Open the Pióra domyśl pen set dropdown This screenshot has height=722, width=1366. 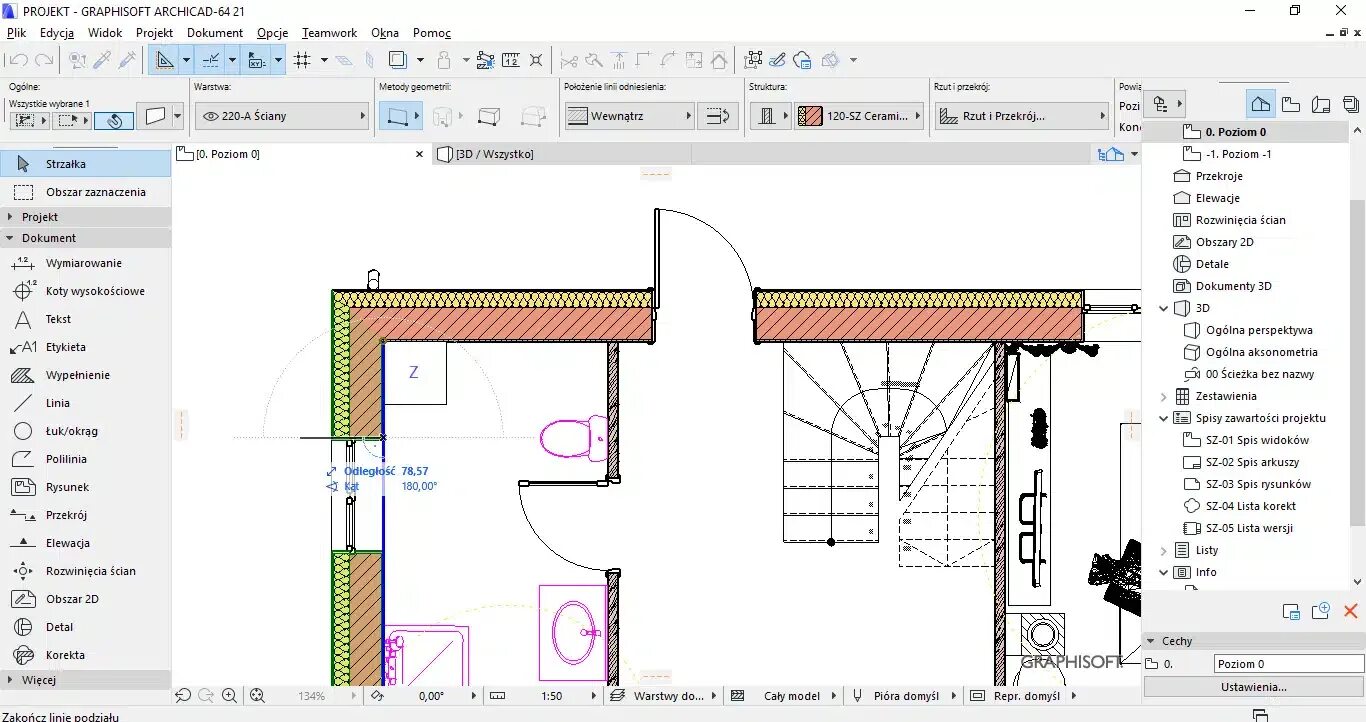[906, 696]
